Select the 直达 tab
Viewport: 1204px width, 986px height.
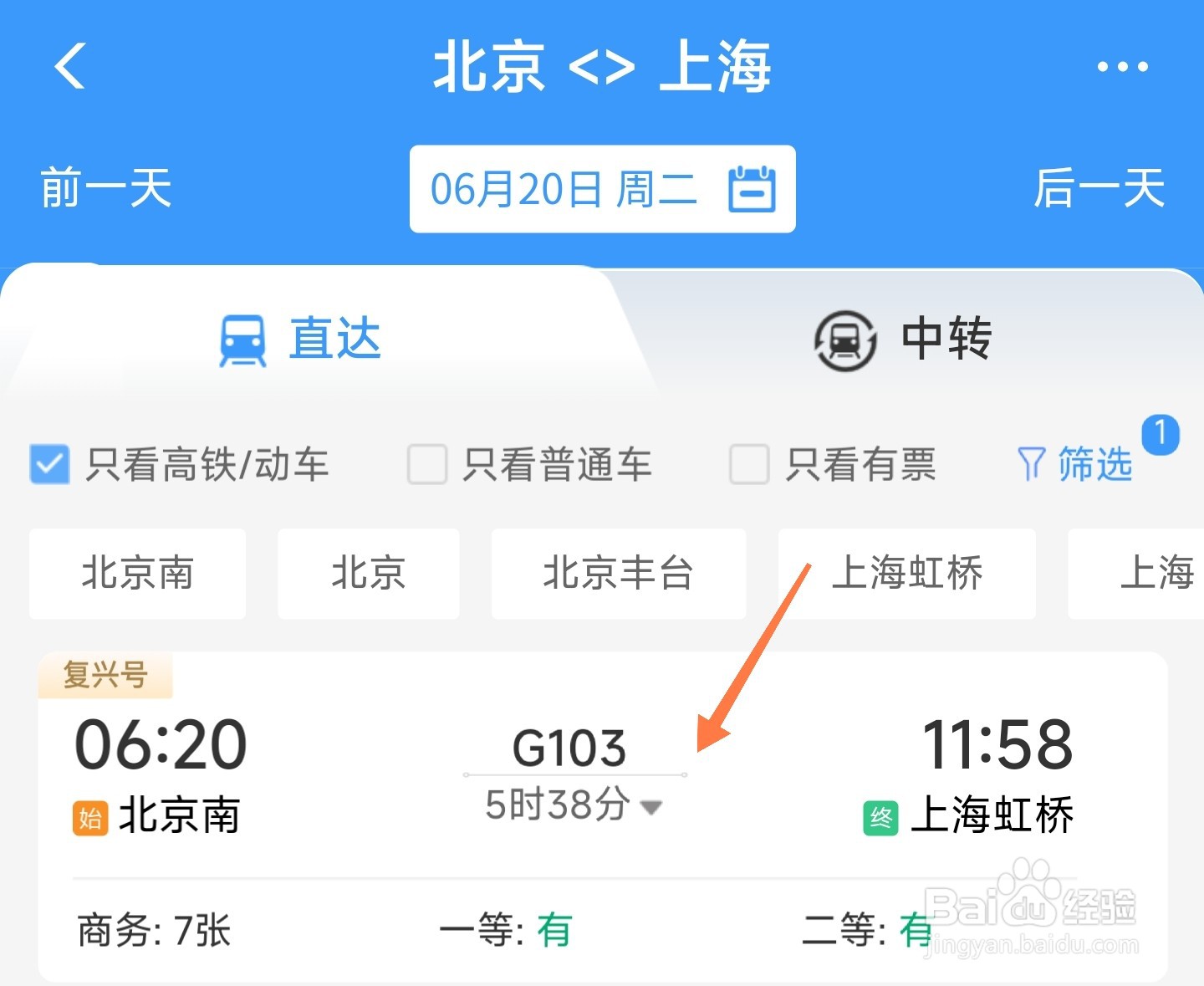coord(299,340)
